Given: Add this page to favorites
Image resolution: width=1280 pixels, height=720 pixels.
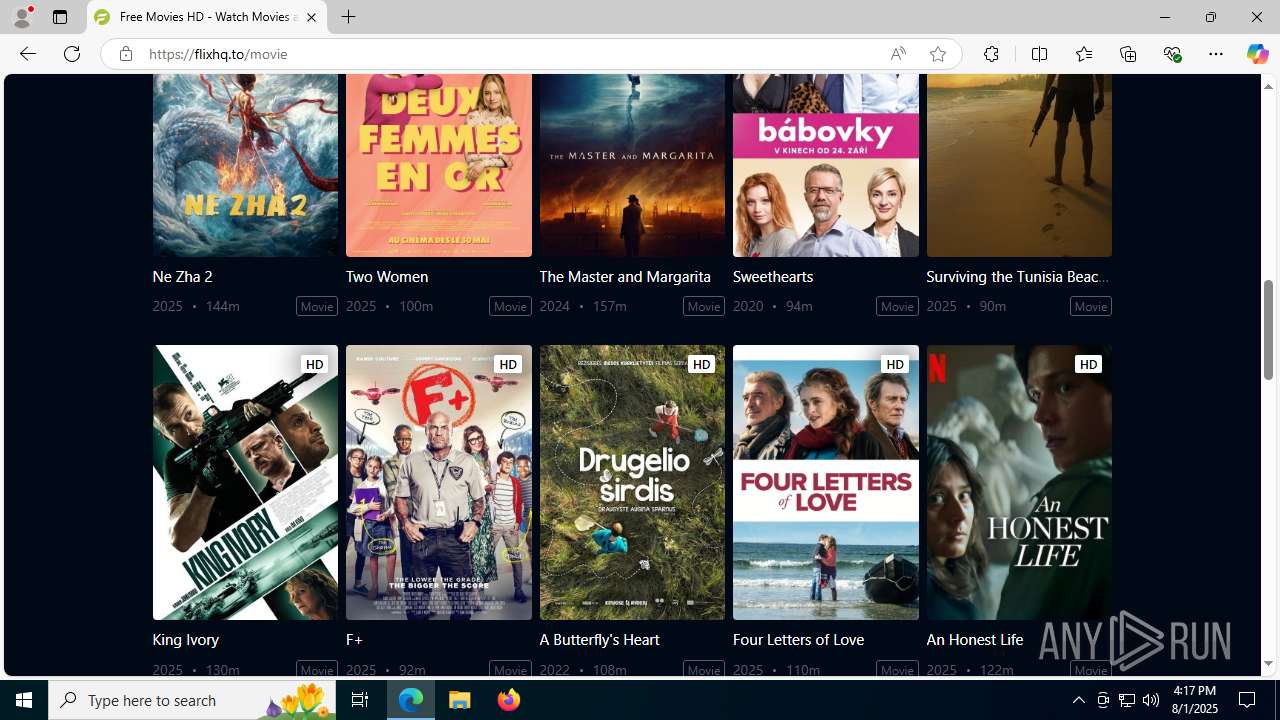Looking at the screenshot, I should (937, 54).
